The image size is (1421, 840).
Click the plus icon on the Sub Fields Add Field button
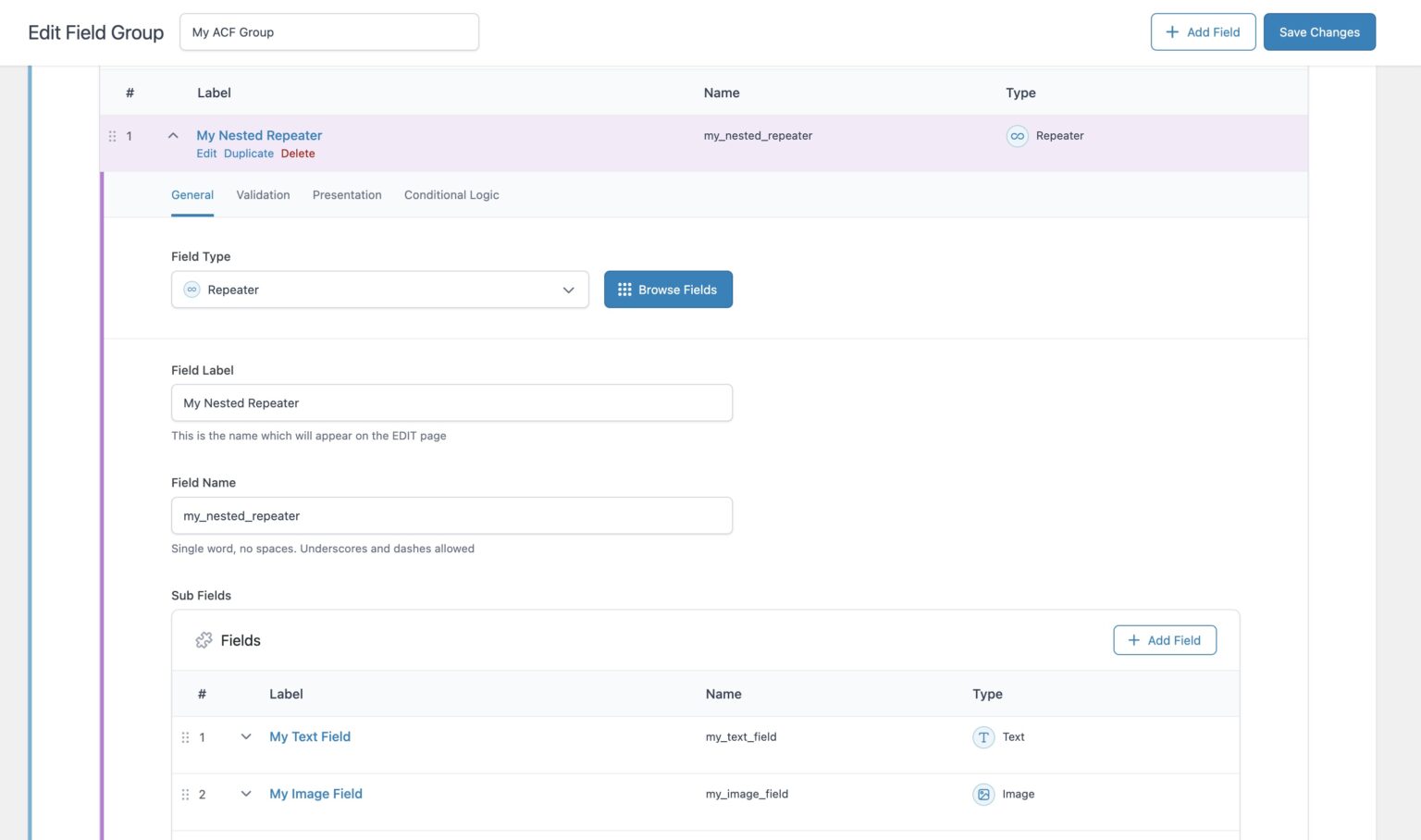[x=1134, y=639]
